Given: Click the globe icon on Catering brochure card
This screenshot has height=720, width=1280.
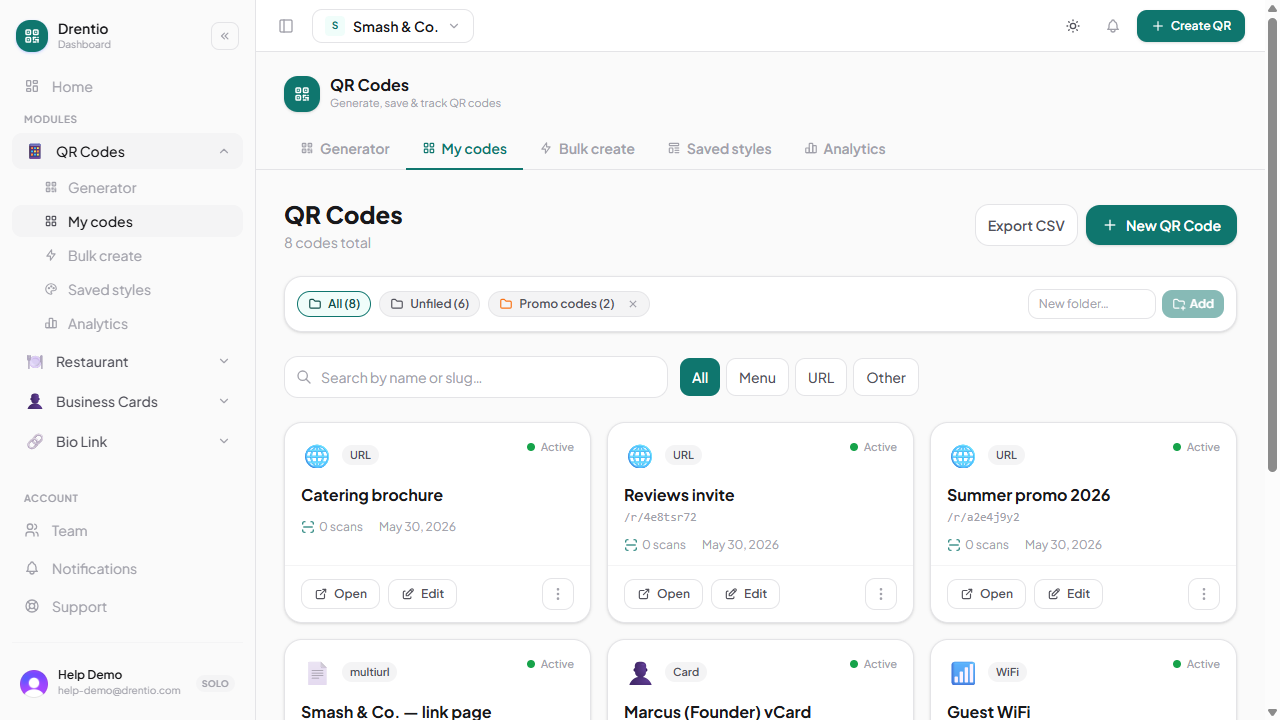Looking at the screenshot, I should (x=317, y=456).
